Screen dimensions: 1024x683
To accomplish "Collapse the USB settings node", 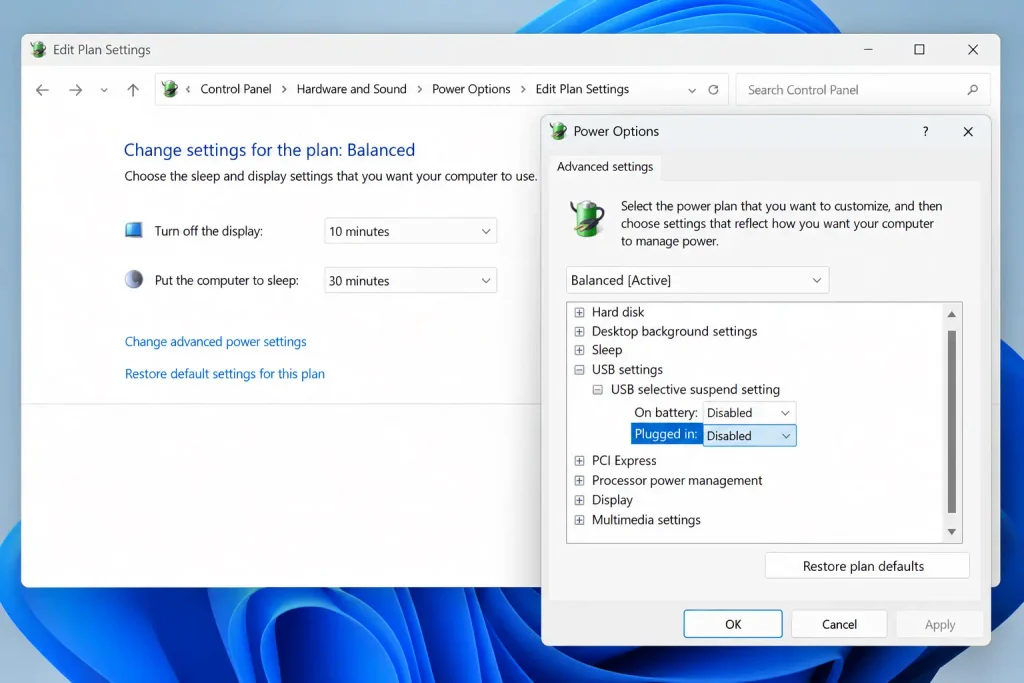I will (x=579, y=370).
